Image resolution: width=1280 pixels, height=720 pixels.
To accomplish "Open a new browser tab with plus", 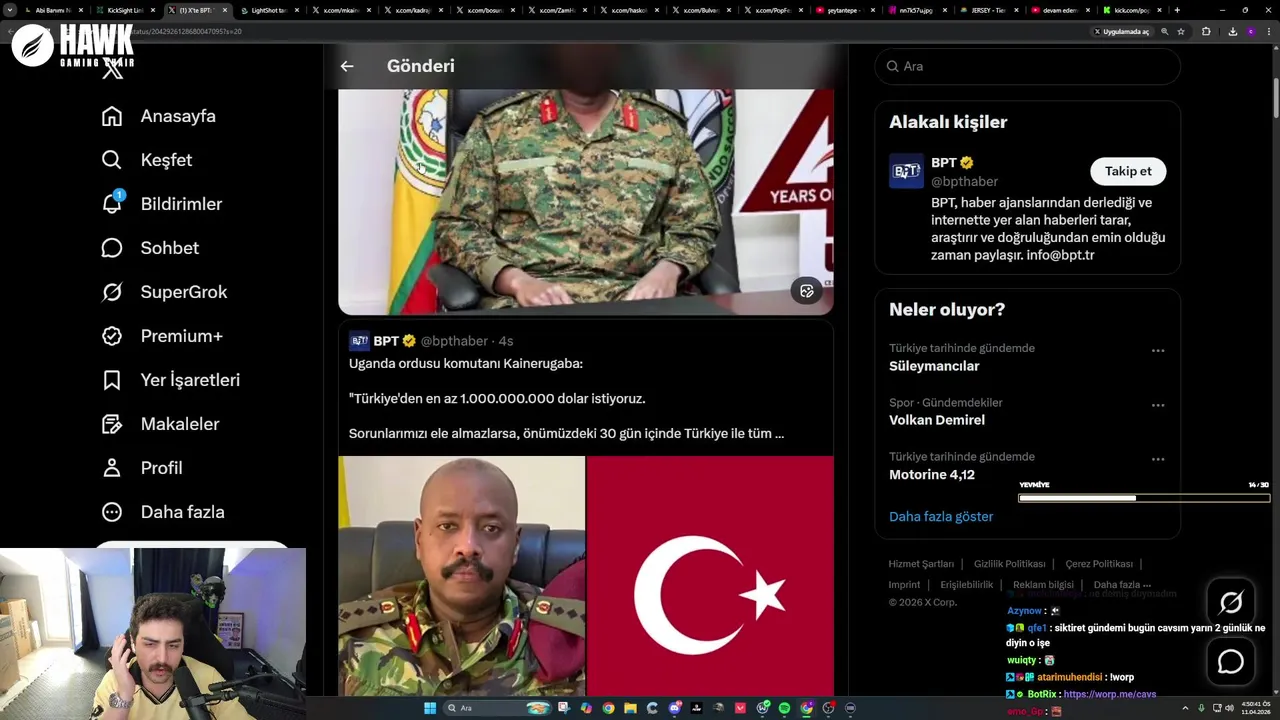I will (x=1177, y=10).
